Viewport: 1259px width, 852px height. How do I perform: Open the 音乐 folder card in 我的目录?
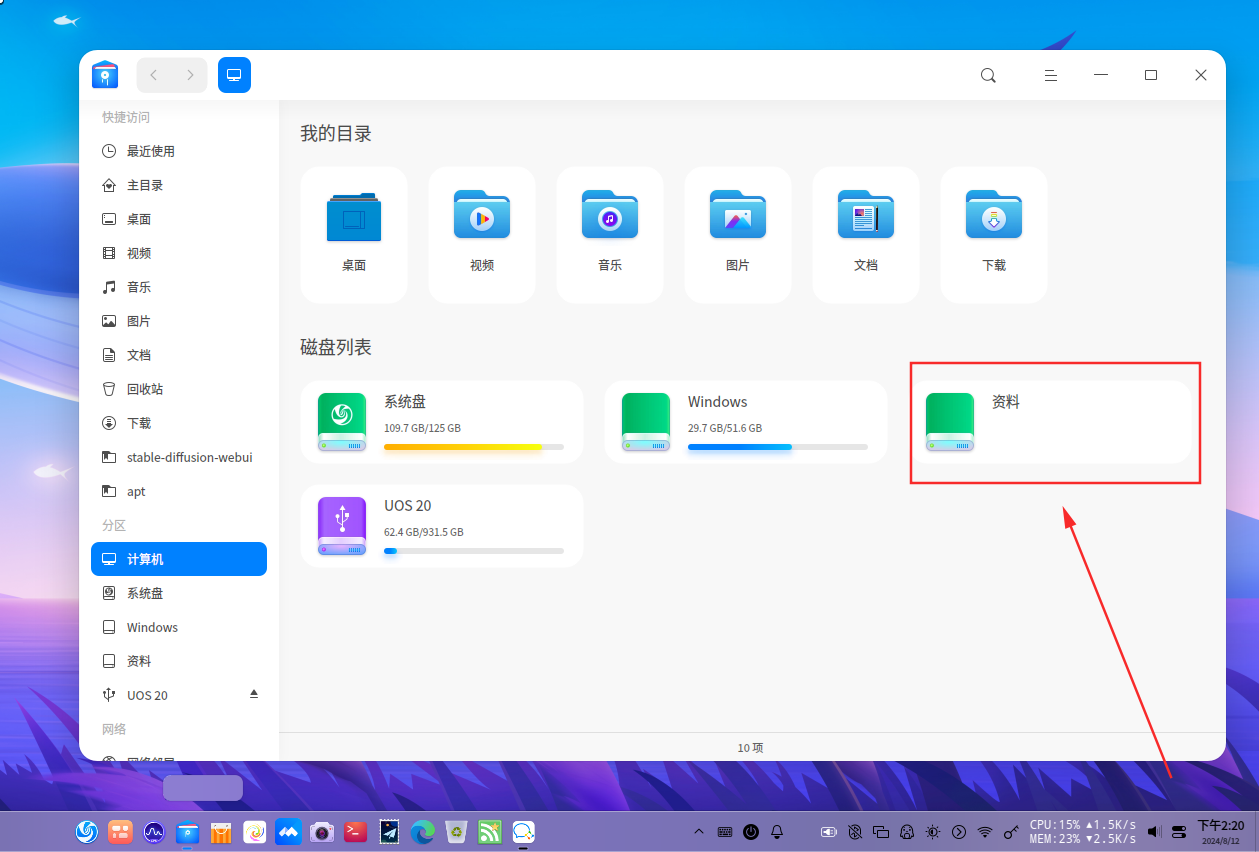click(610, 235)
